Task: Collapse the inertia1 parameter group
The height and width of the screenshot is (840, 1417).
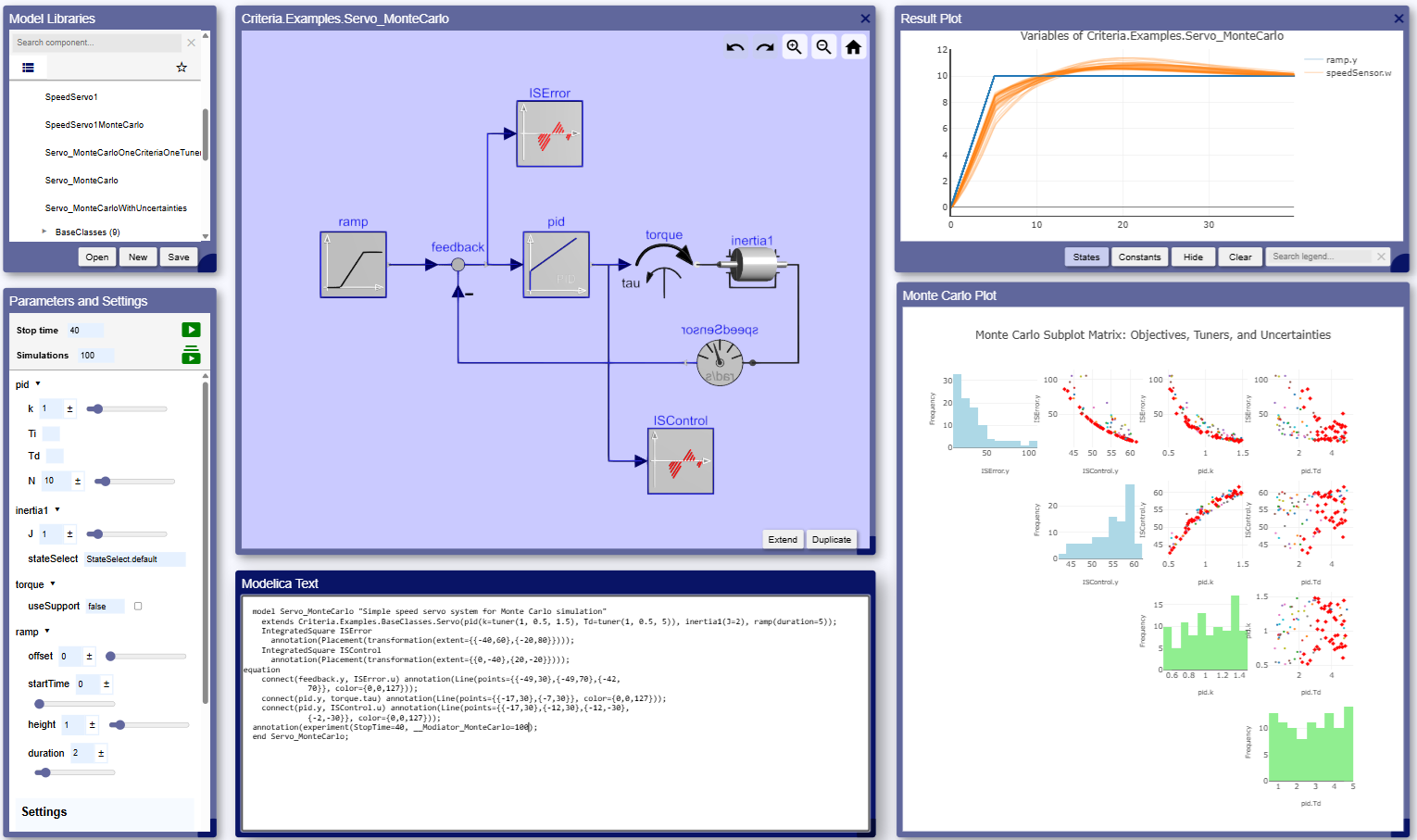Action: point(57,509)
